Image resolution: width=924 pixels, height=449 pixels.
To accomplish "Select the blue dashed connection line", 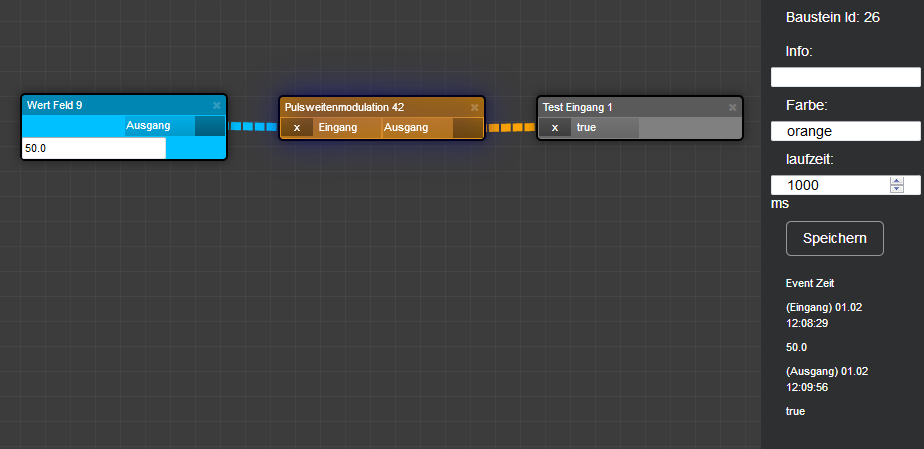I will tap(253, 126).
